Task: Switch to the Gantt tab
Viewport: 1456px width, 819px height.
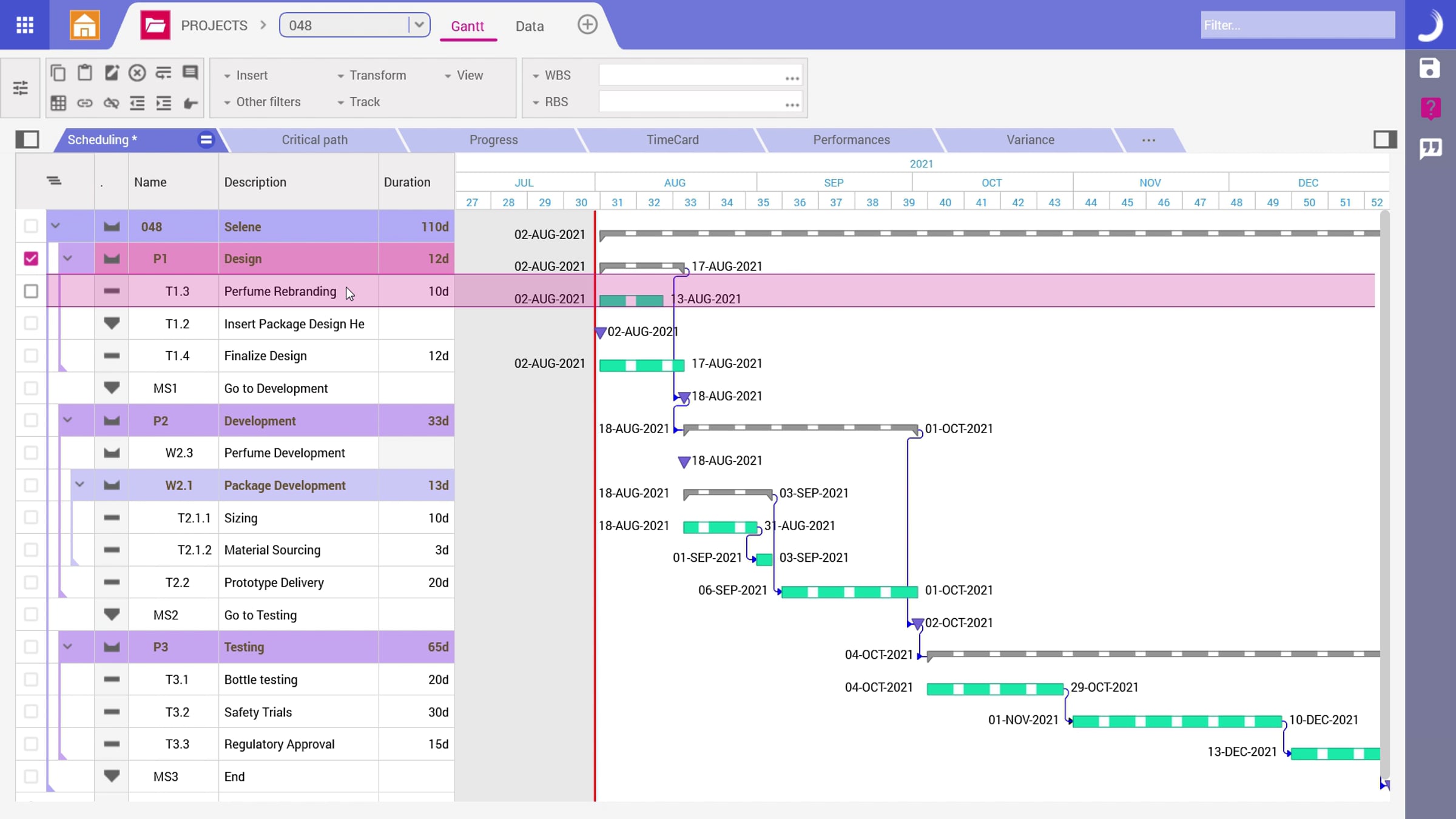Action: pyautogui.click(x=467, y=26)
